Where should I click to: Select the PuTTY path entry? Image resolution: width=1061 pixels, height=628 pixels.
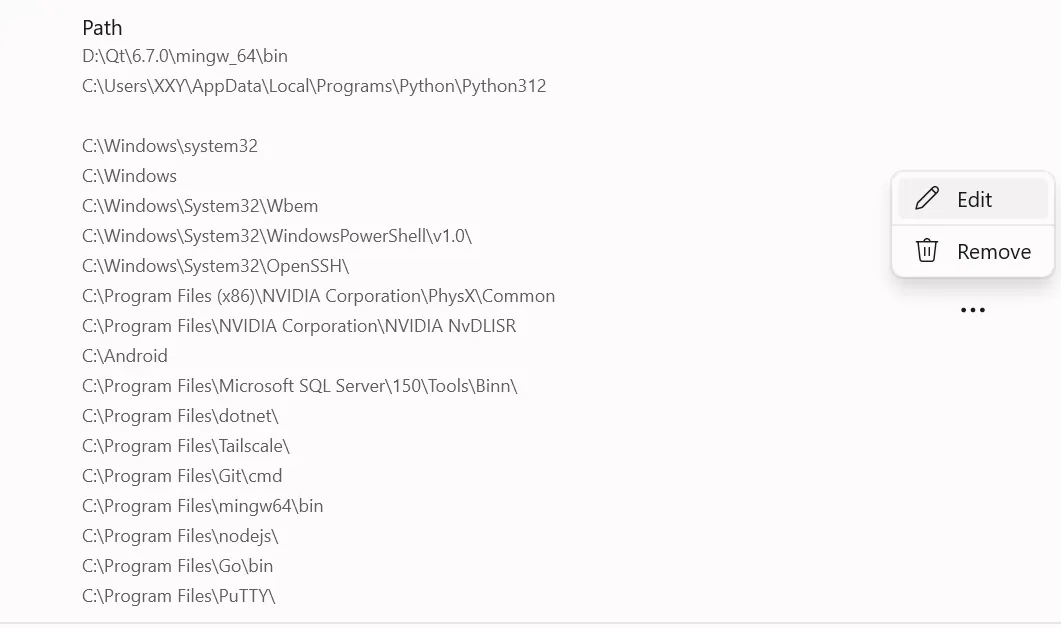pos(179,596)
